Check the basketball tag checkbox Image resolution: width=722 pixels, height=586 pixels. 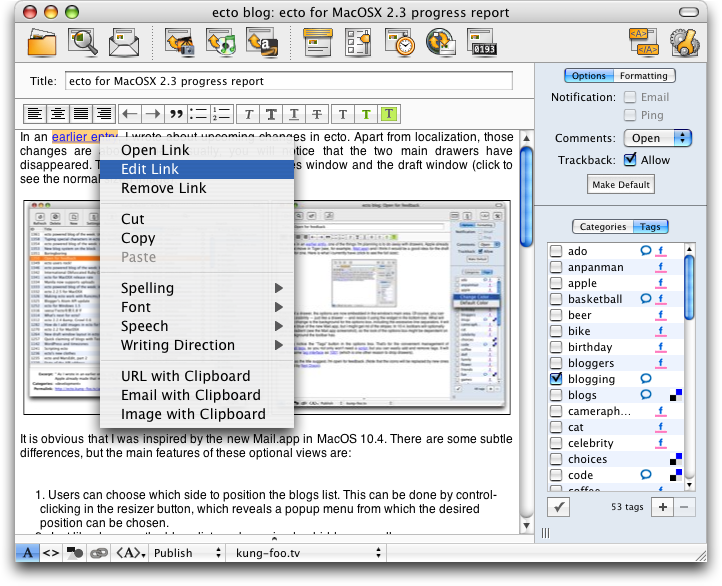point(556,299)
